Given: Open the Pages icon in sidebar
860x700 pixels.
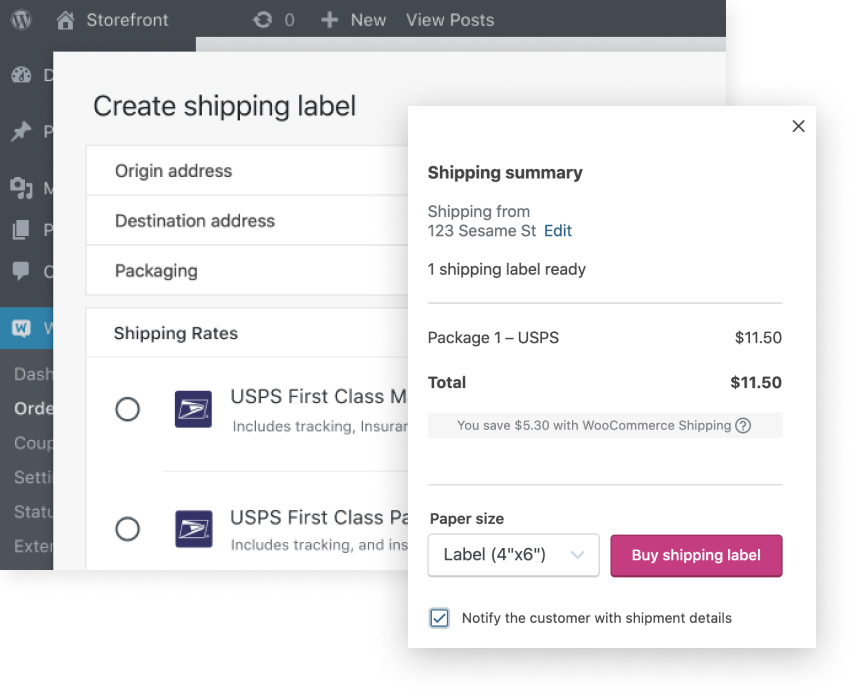Looking at the screenshot, I should (x=20, y=229).
